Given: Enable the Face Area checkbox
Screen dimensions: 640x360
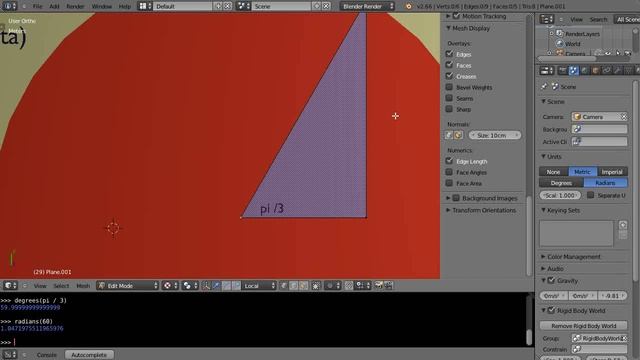Looking at the screenshot, I should tap(449, 183).
